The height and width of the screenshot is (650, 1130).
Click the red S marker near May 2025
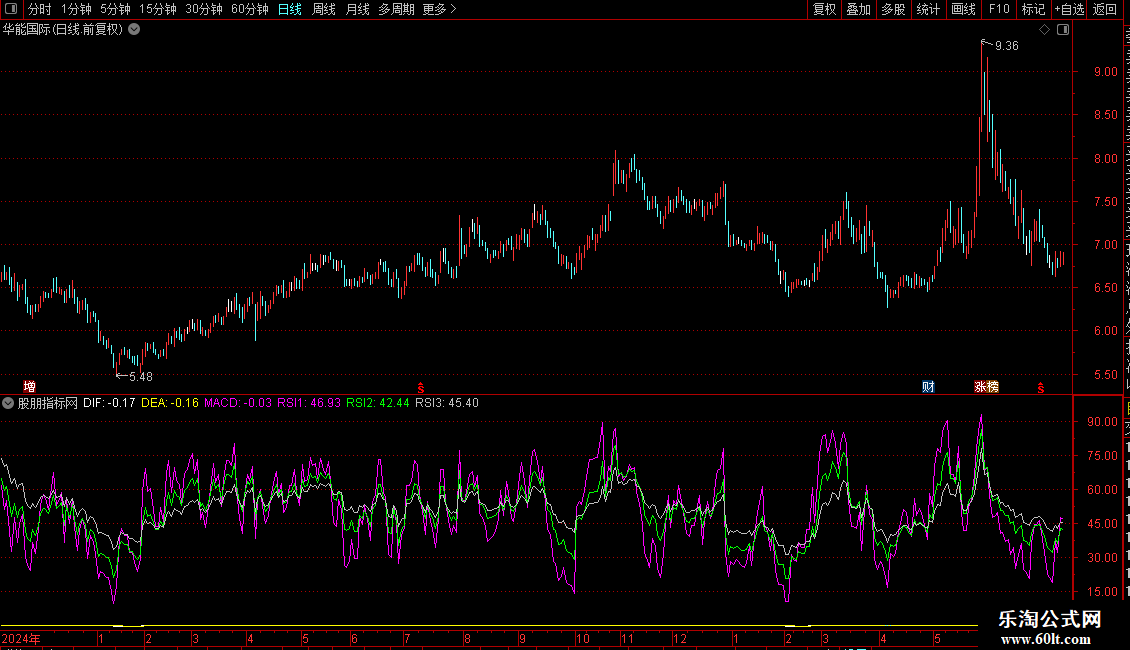click(1041, 388)
